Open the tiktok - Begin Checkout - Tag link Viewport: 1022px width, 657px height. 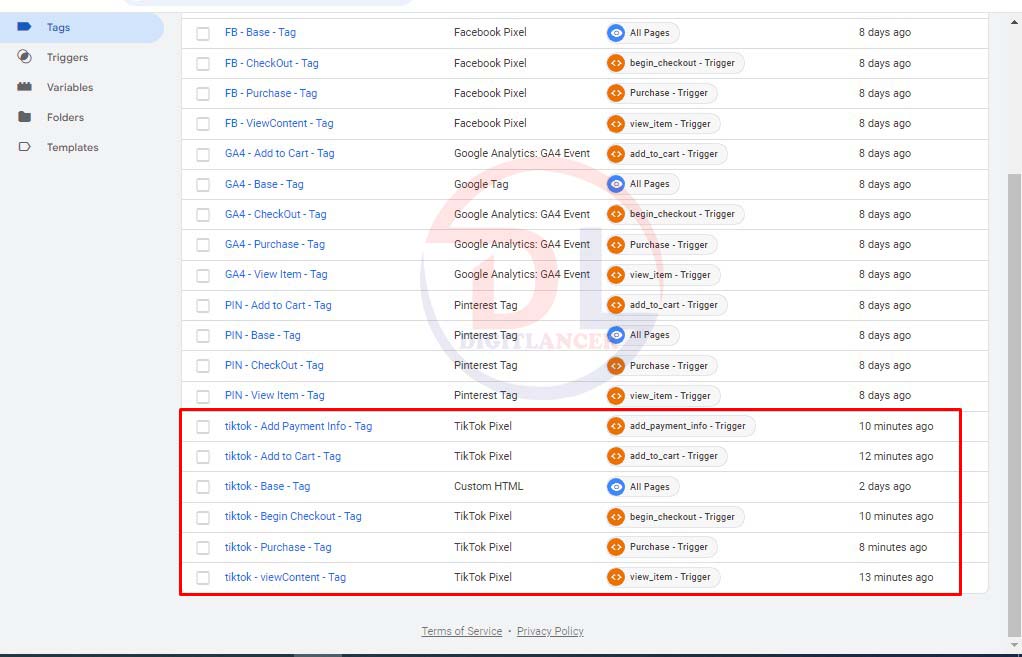point(293,516)
